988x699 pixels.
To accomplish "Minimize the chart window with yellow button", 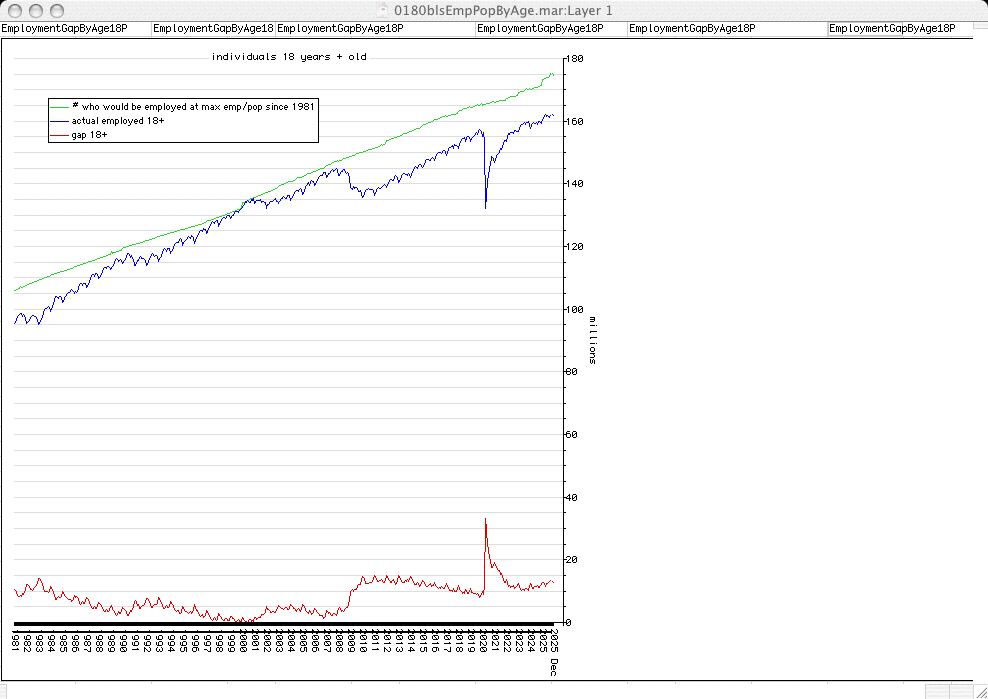I will point(35,10).
